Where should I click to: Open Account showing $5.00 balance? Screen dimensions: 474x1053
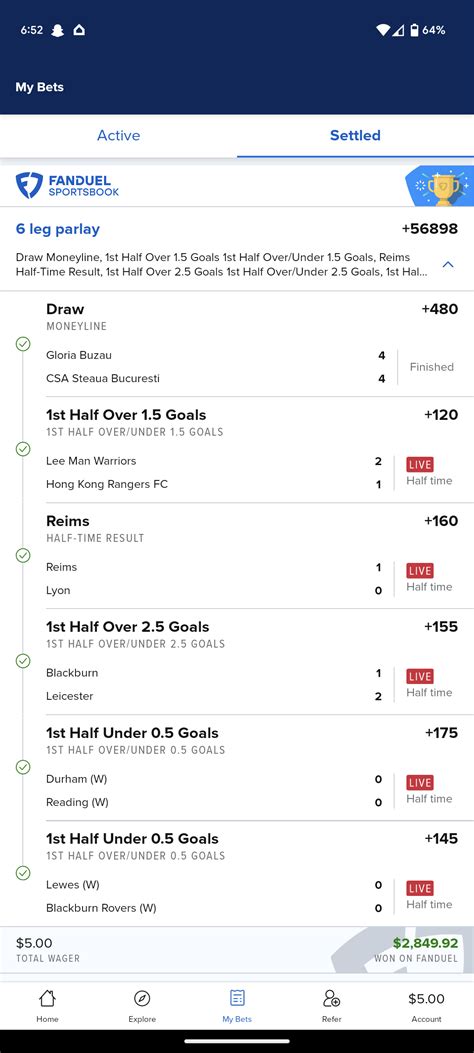(426, 1007)
